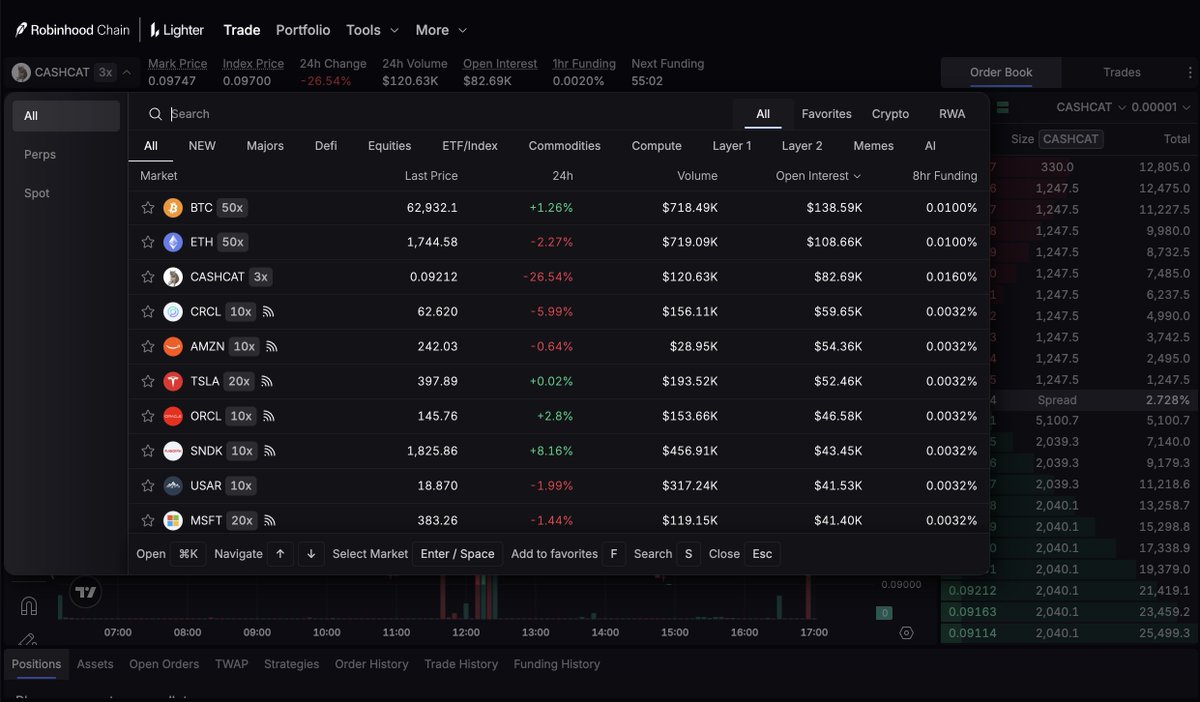
Task: Click the Robinhood Chain logo
Action: (x=72, y=30)
